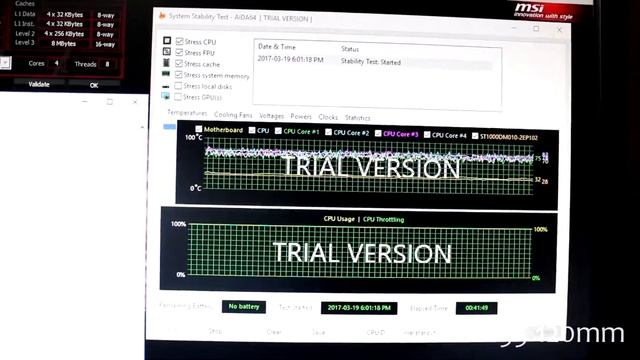Viewport: 640px width, 360px height.
Task: Toggle the Stress FPU checkbox
Action: click(x=179, y=52)
